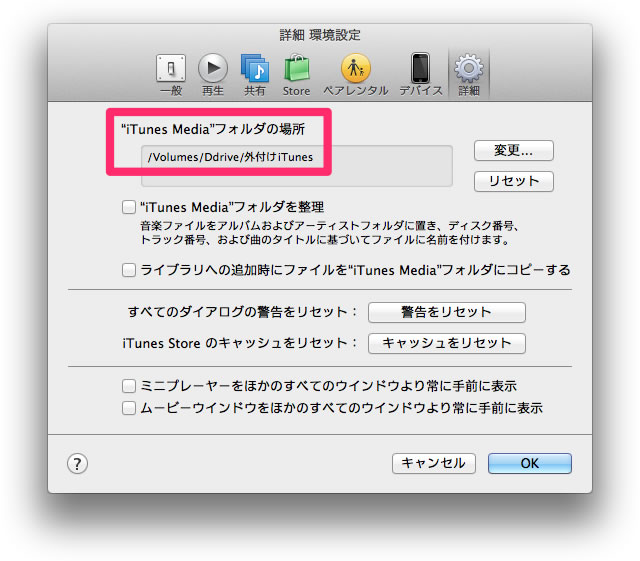Viewport: 640px width, 561px height.
Task: Open the 一般 (General) preferences pane
Action: [x=171, y=75]
